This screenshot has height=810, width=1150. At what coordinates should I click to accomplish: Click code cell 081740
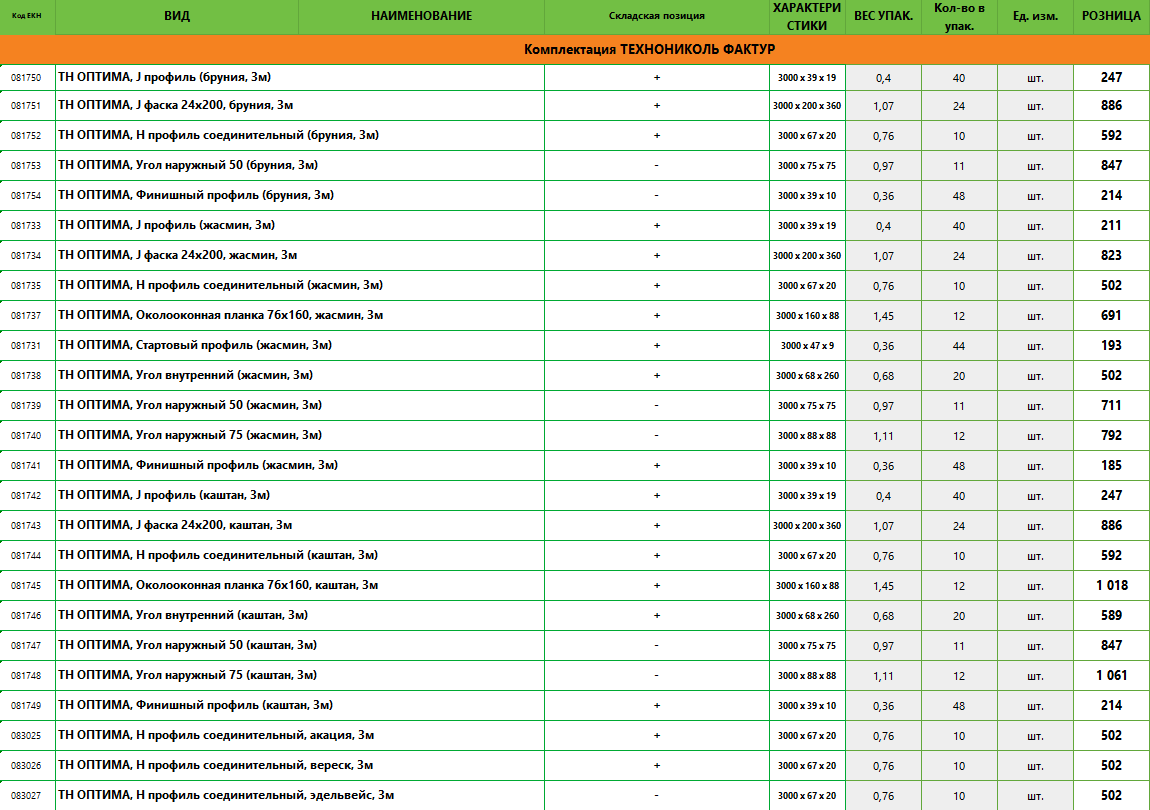click(x=26, y=436)
